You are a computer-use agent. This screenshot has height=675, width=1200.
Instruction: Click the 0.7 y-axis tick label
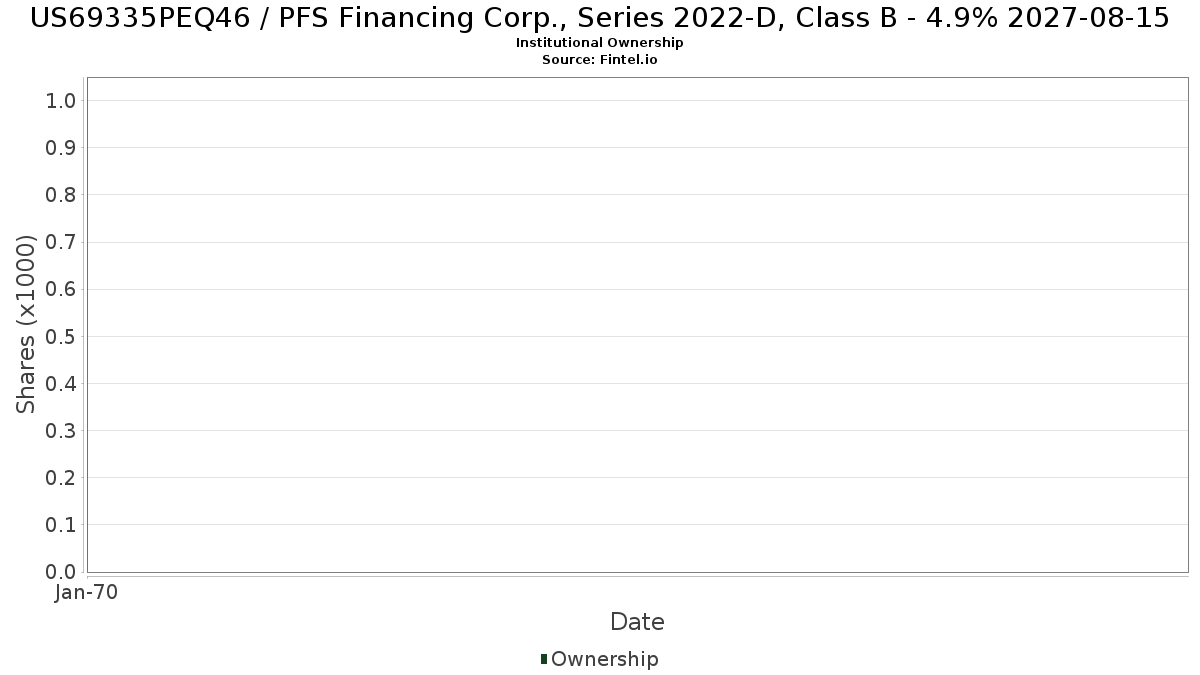pos(61,242)
